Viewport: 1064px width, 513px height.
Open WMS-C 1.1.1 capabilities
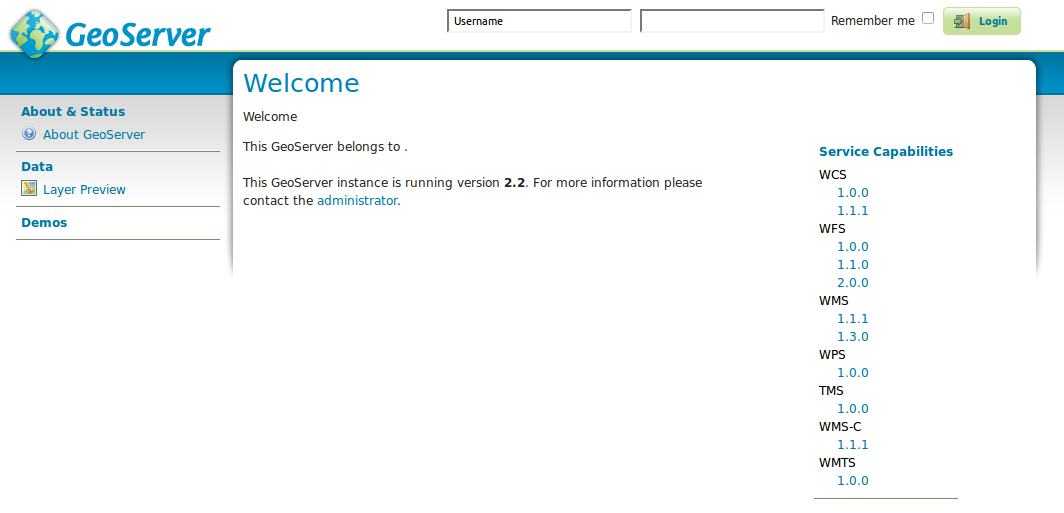pyautogui.click(x=853, y=444)
